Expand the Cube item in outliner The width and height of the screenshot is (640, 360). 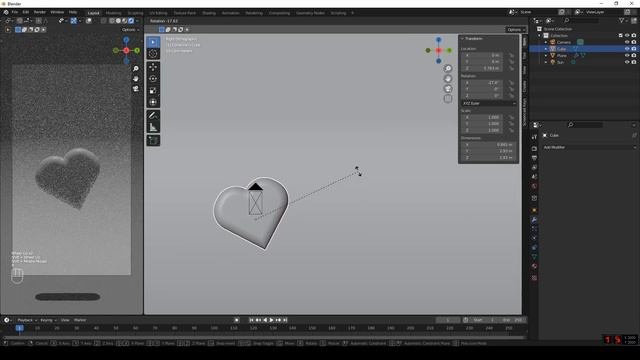click(x=546, y=49)
